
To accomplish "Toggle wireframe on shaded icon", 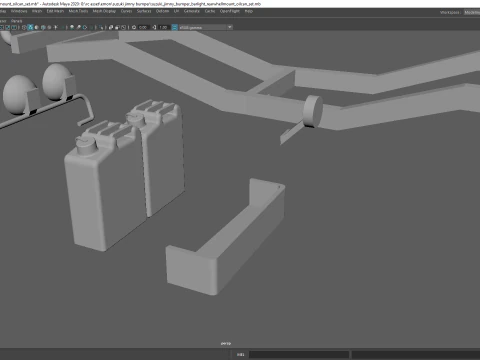I will tap(43, 27).
